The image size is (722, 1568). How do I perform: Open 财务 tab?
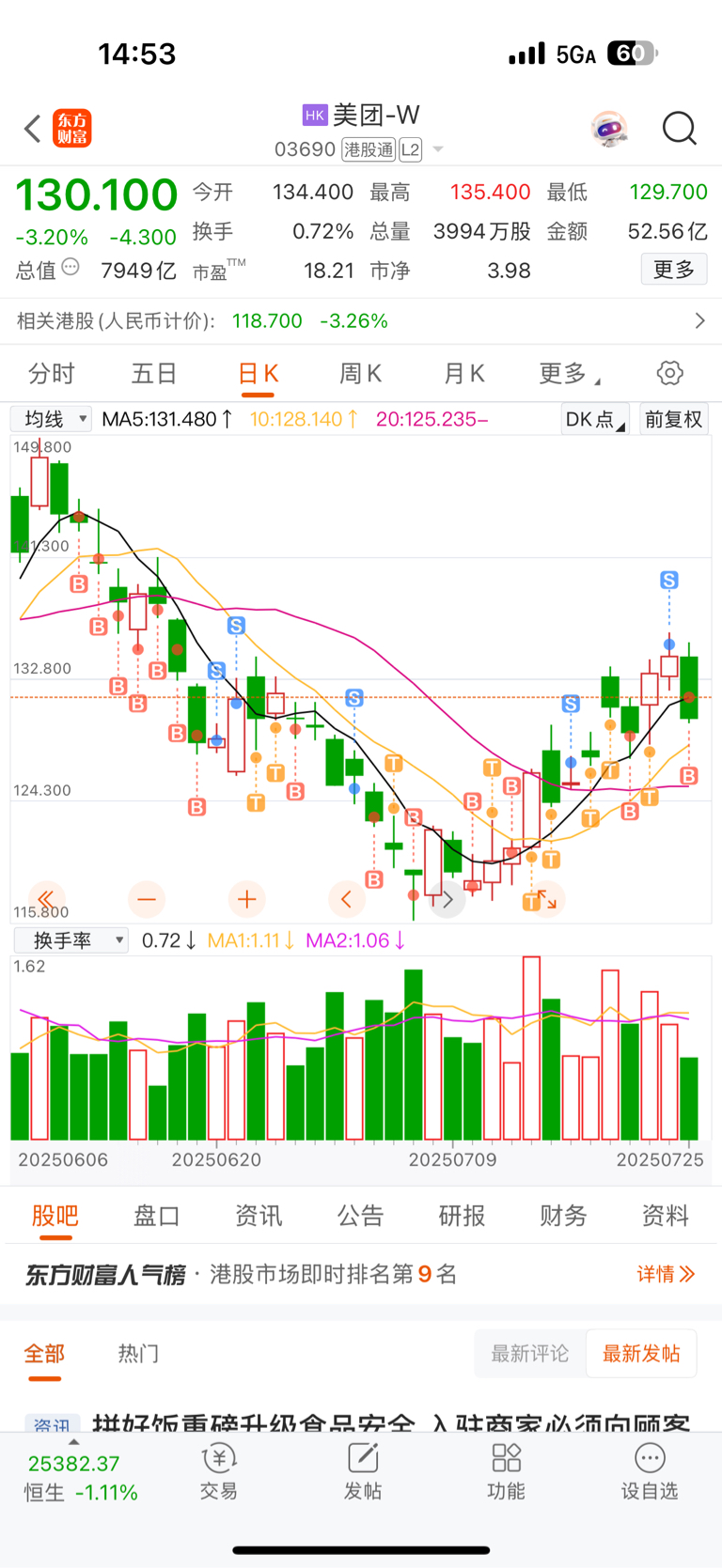pos(563,1216)
